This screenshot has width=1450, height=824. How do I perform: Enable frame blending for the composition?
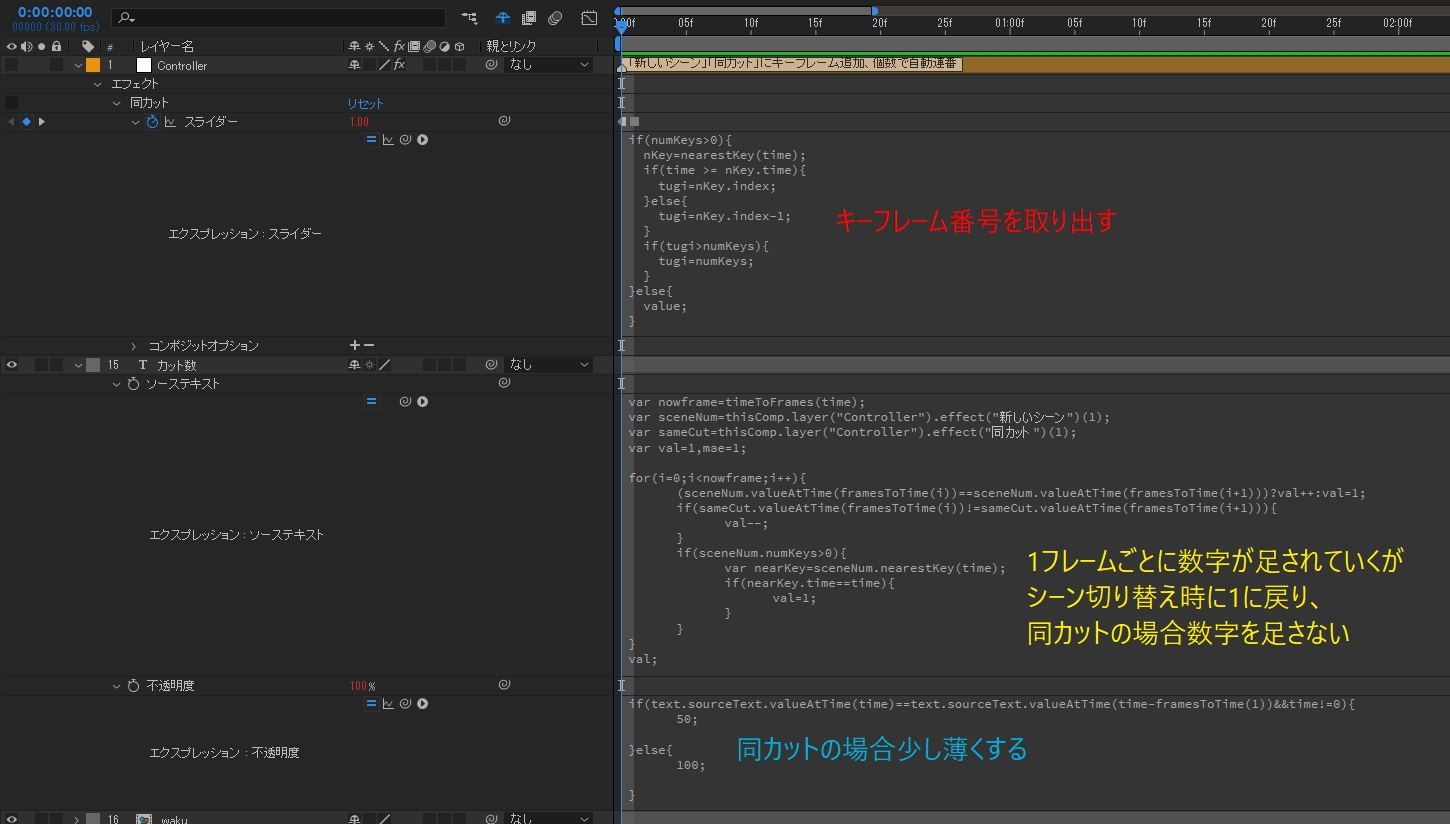(x=529, y=18)
